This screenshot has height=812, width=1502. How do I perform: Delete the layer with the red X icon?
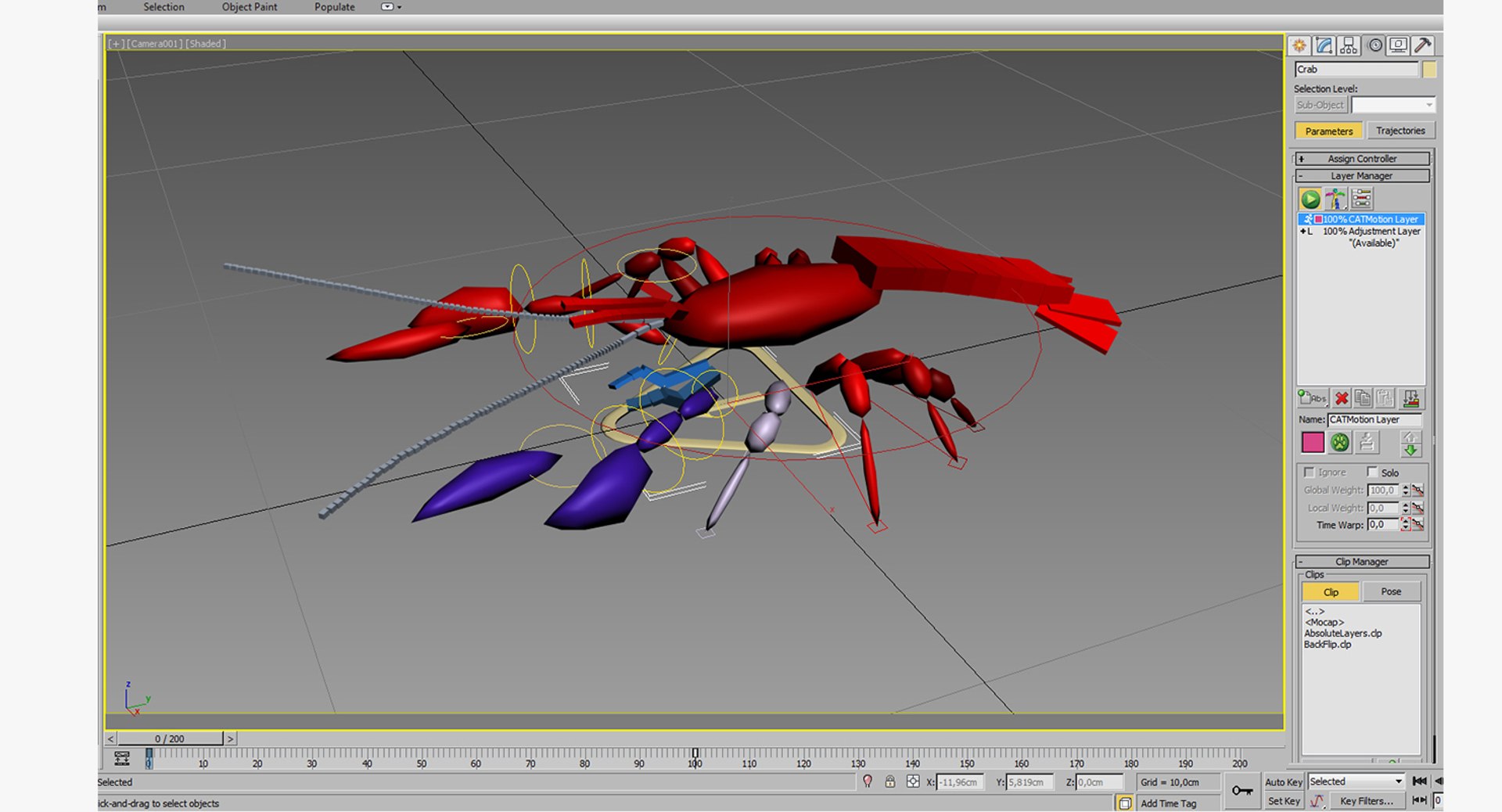1342,398
